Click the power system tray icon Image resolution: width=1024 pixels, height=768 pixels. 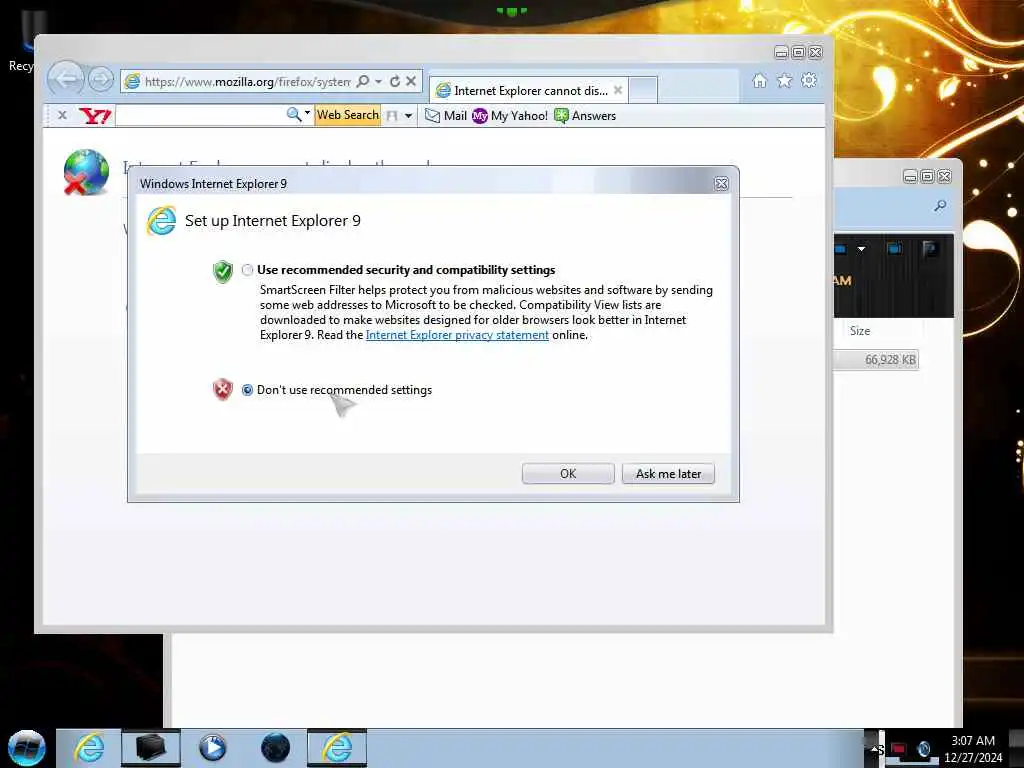coord(924,748)
